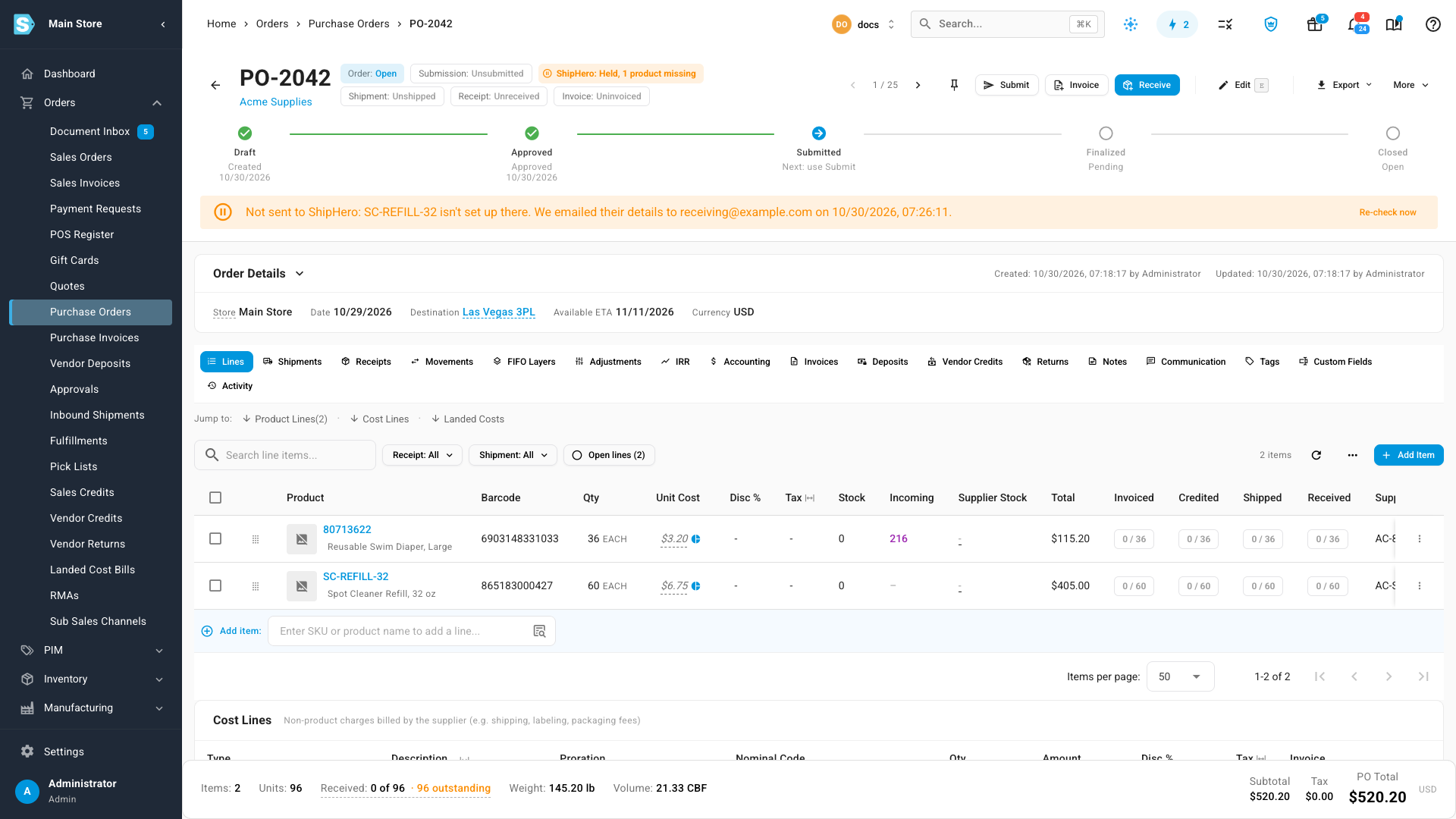Expand the Export dropdown
This screenshot has height=819, width=1456.
pyautogui.click(x=1345, y=85)
